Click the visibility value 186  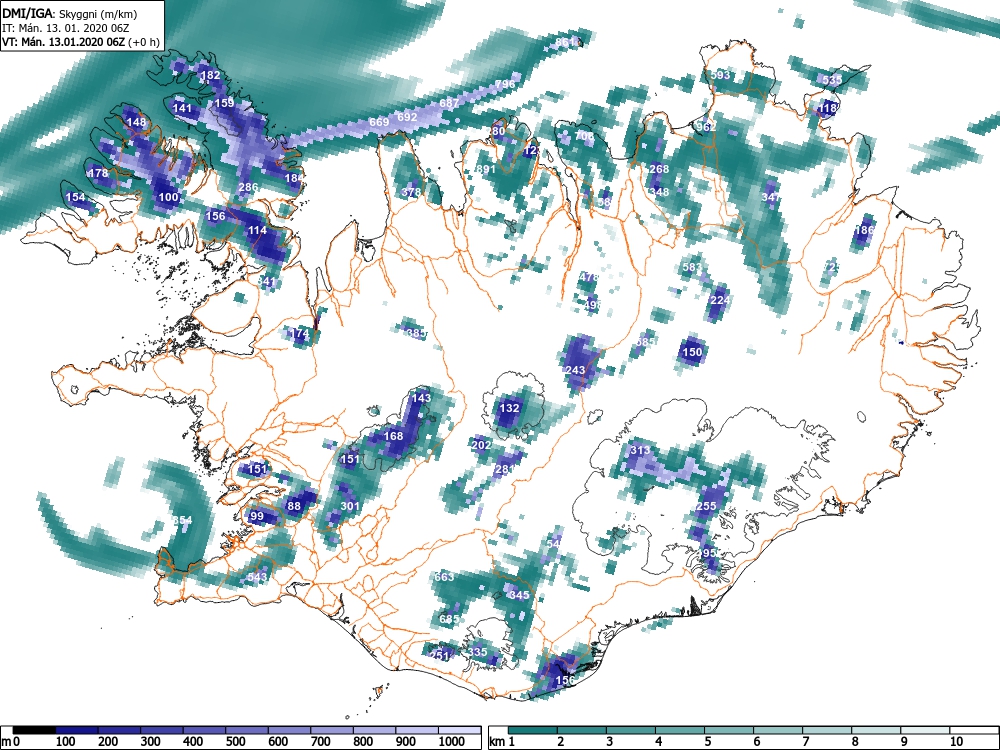(864, 230)
